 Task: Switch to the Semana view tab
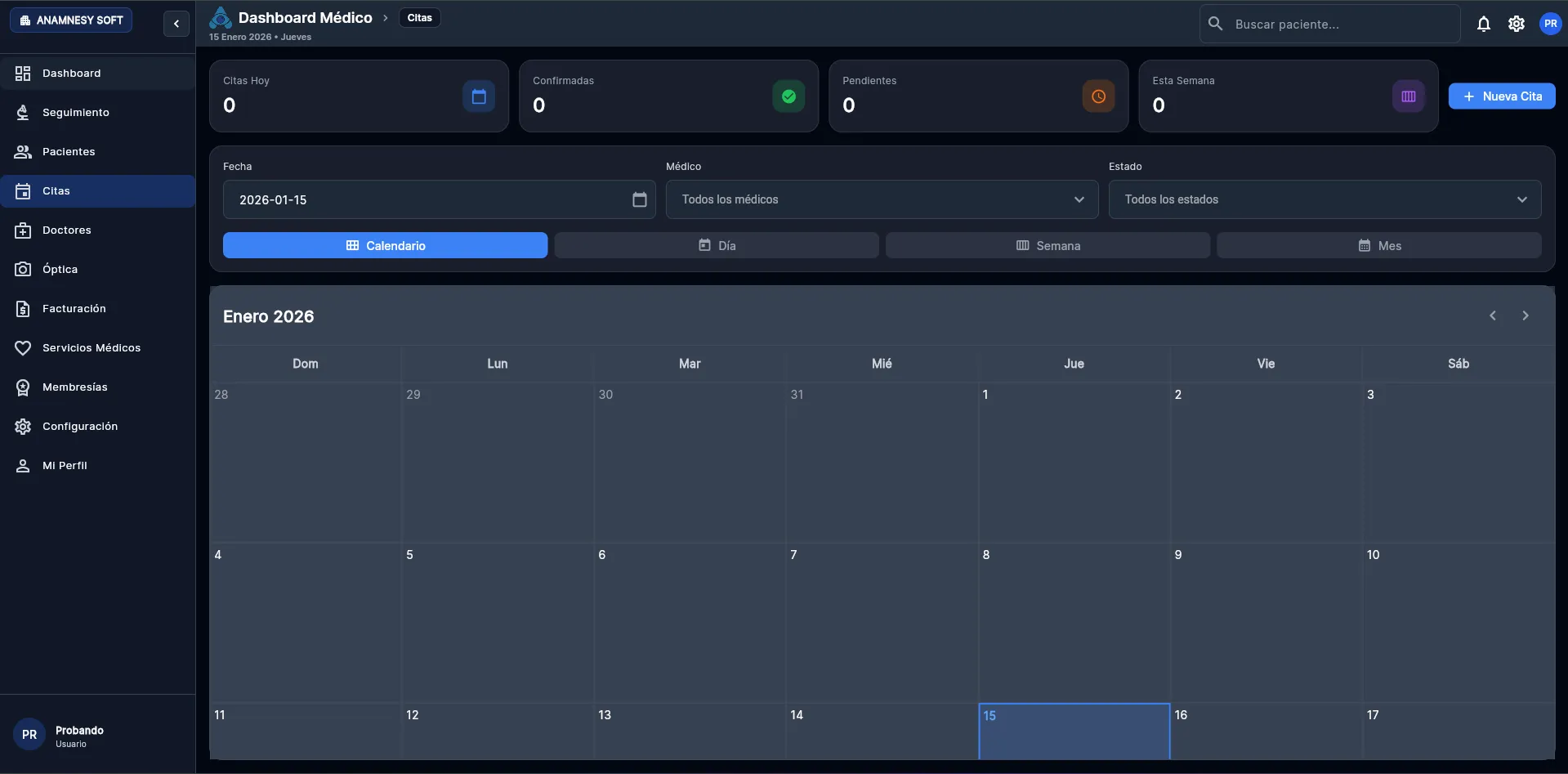(1048, 245)
